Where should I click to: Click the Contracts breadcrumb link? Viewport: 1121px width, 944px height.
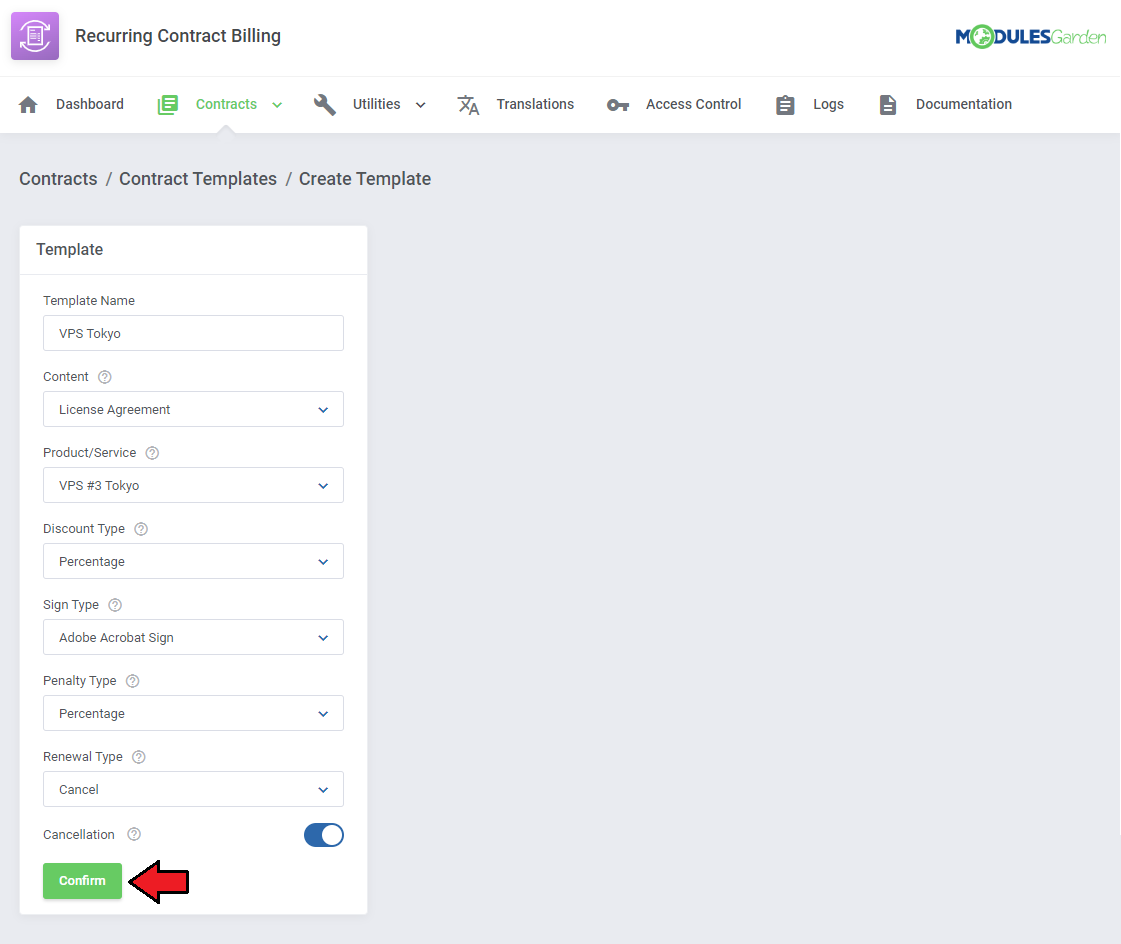(58, 179)
